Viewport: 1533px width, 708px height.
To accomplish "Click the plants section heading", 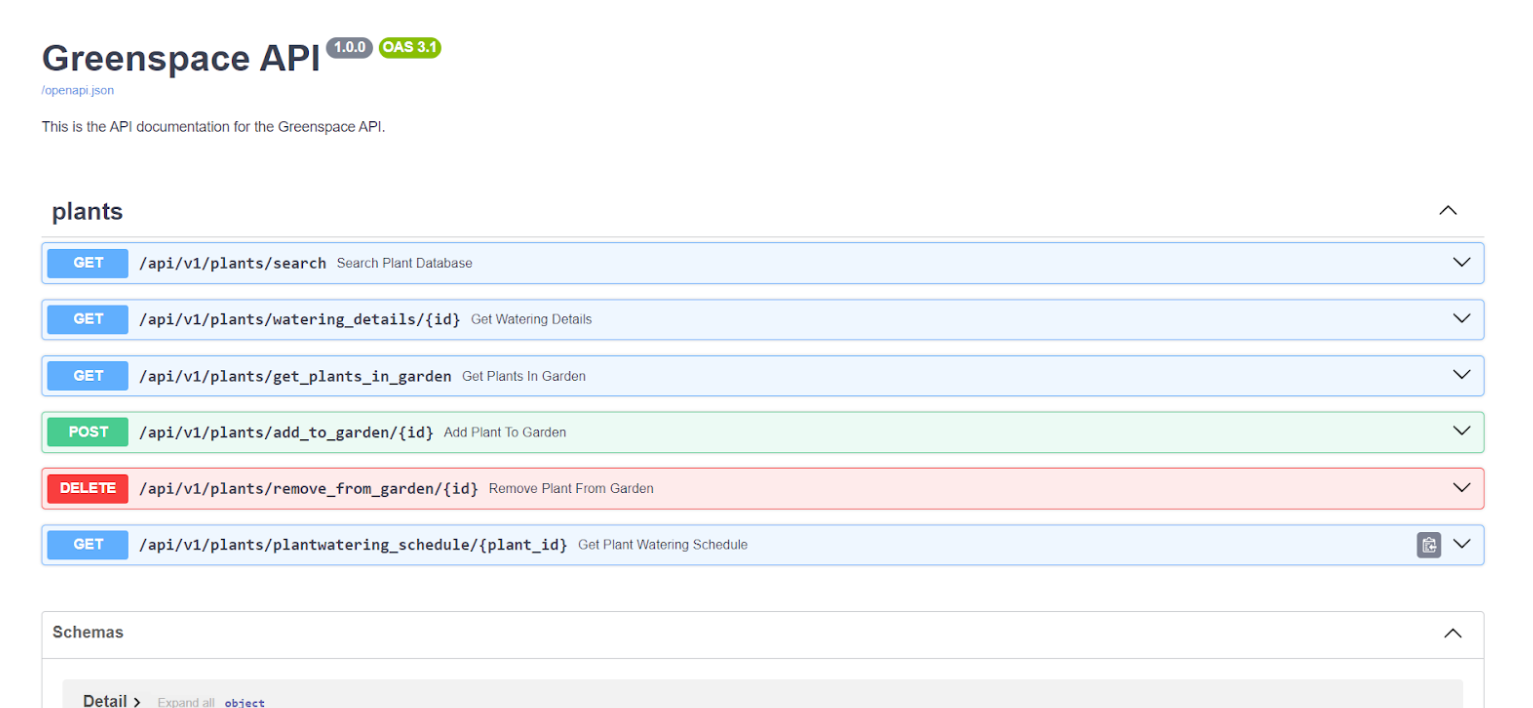I will [88, 212].
